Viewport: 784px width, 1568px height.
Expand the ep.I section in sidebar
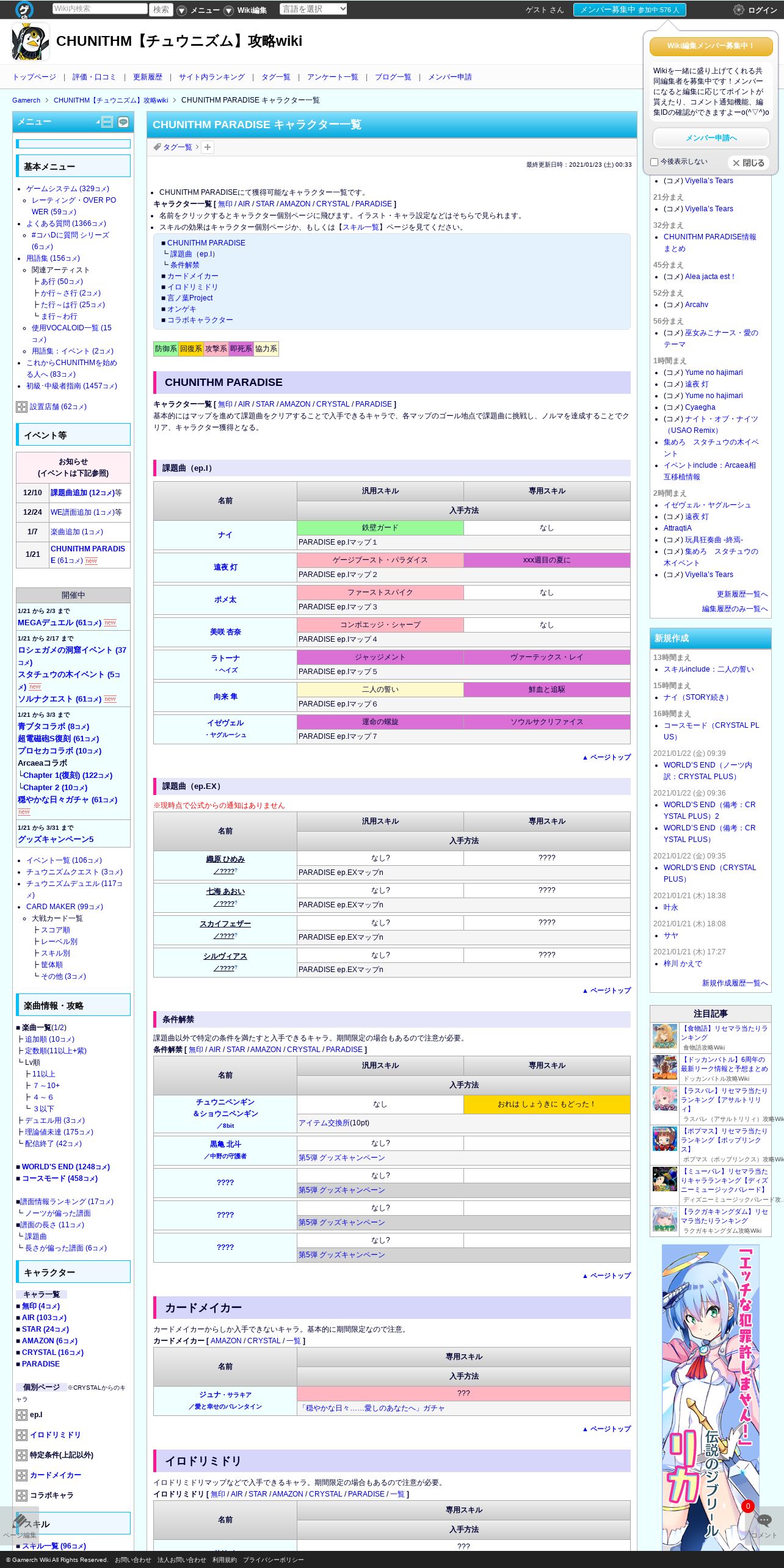(21, 1415)
